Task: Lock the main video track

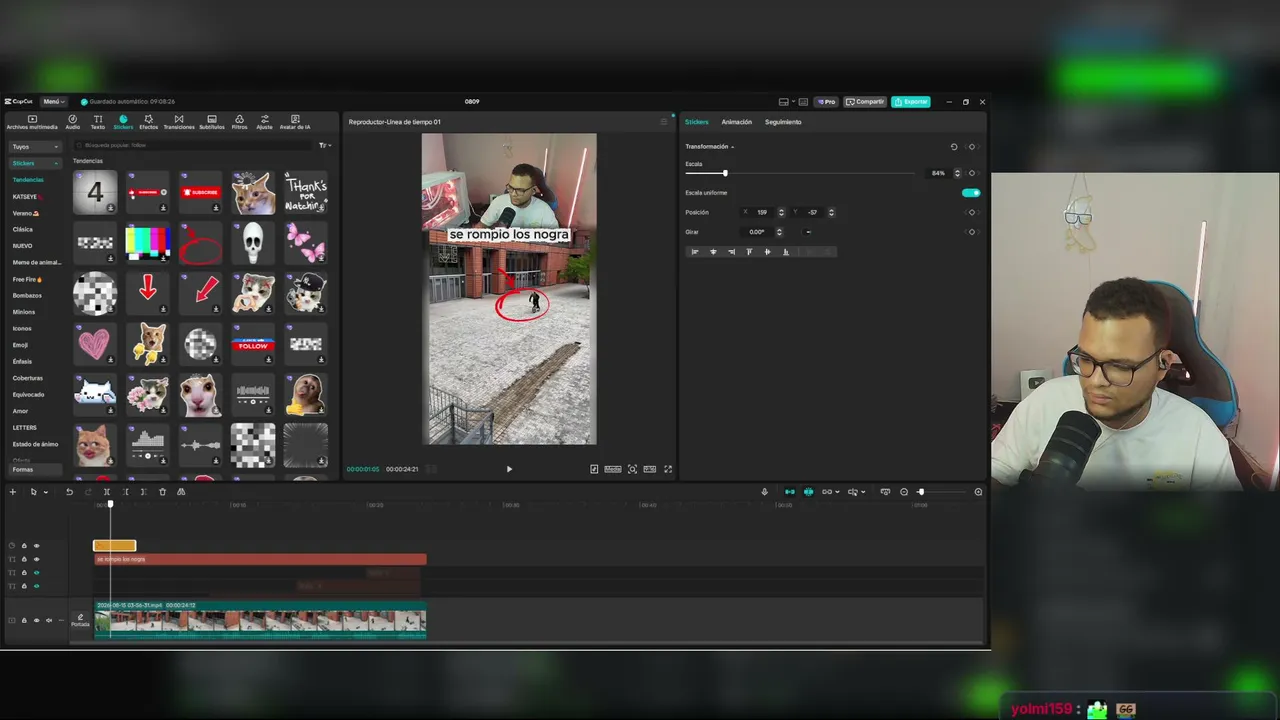Action: coord(24,620)
